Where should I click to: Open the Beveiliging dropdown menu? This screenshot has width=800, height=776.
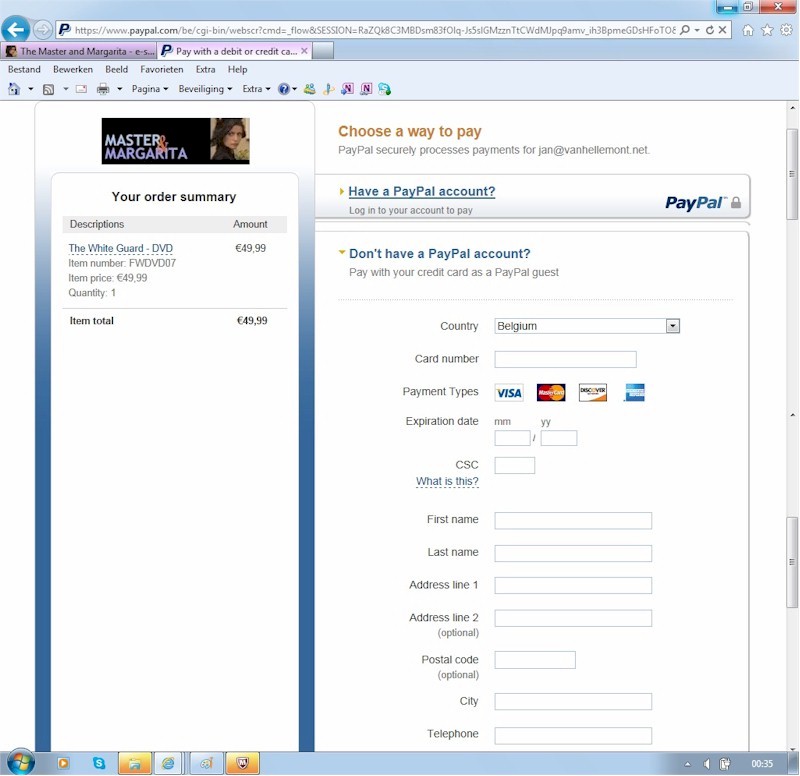(x=205, y=89)
